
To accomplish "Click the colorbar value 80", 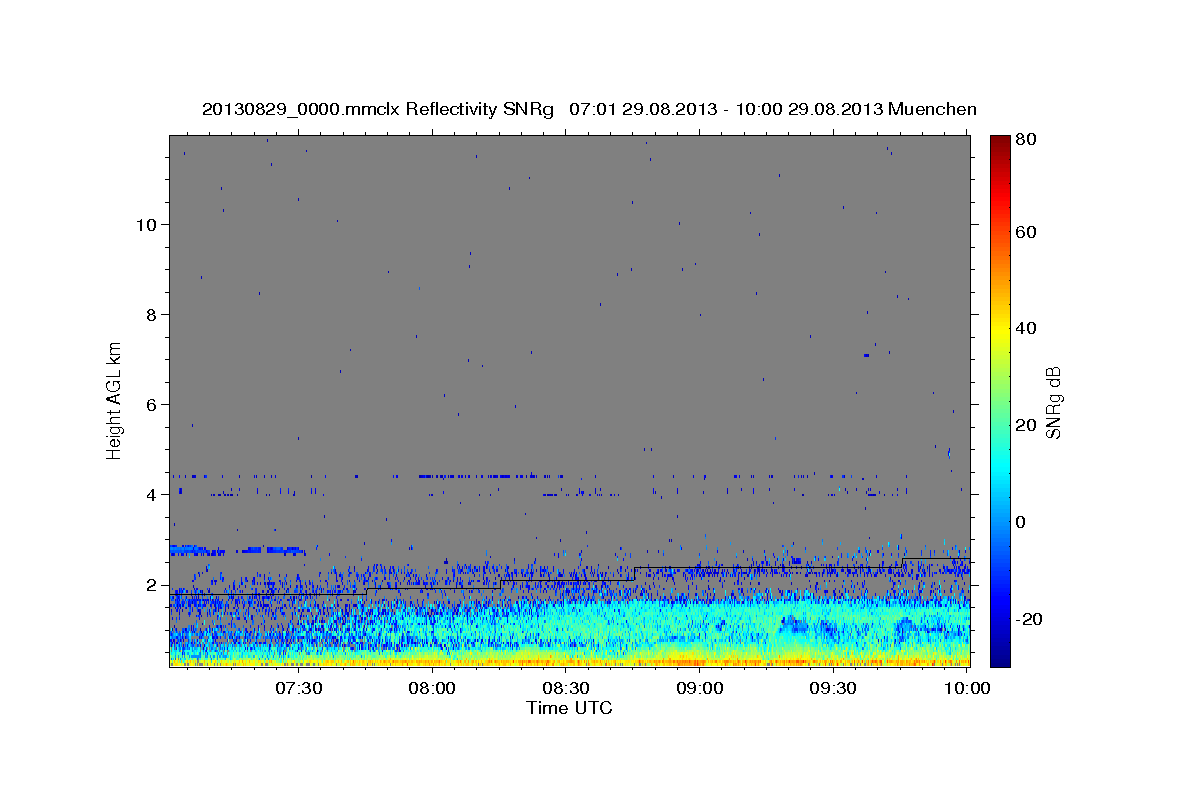I will (x=1025, y=139).
